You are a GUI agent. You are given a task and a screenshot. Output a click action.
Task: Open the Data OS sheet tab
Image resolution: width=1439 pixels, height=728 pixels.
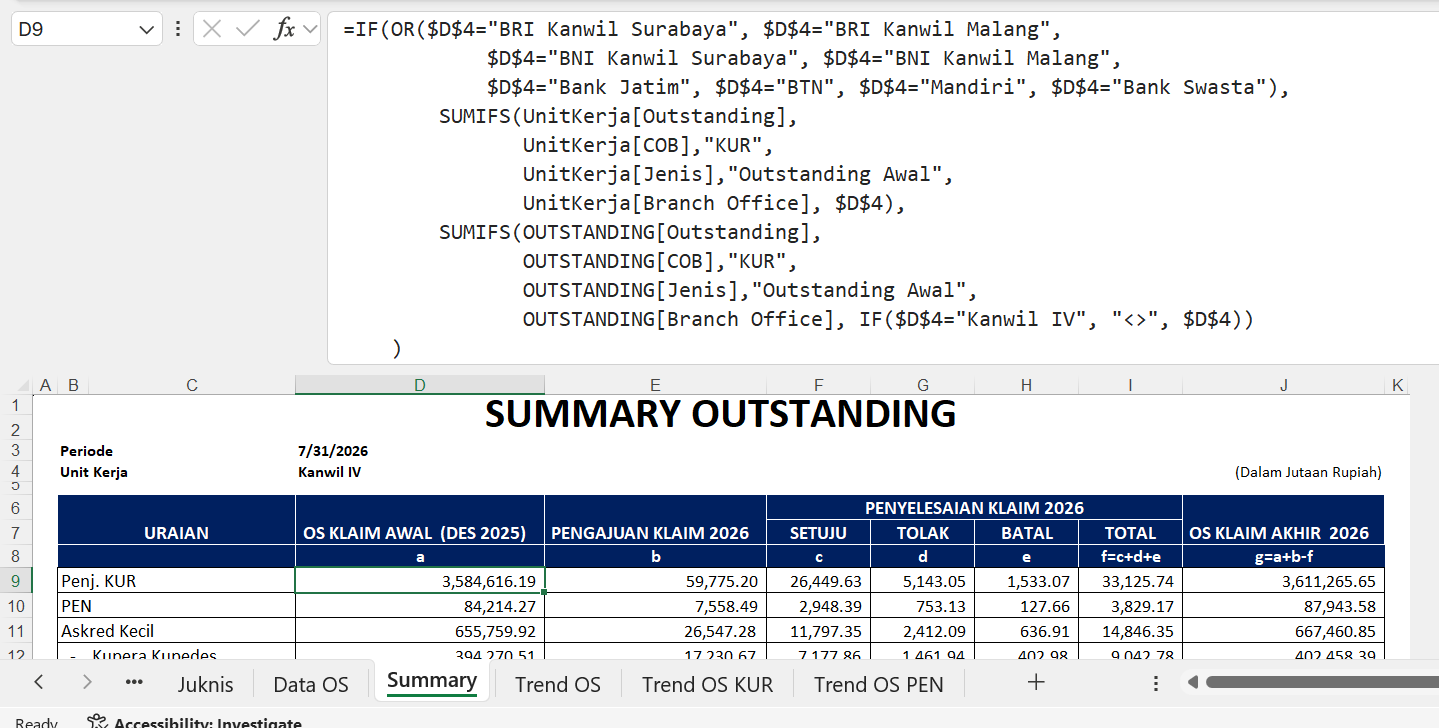(x=311, y=684)
